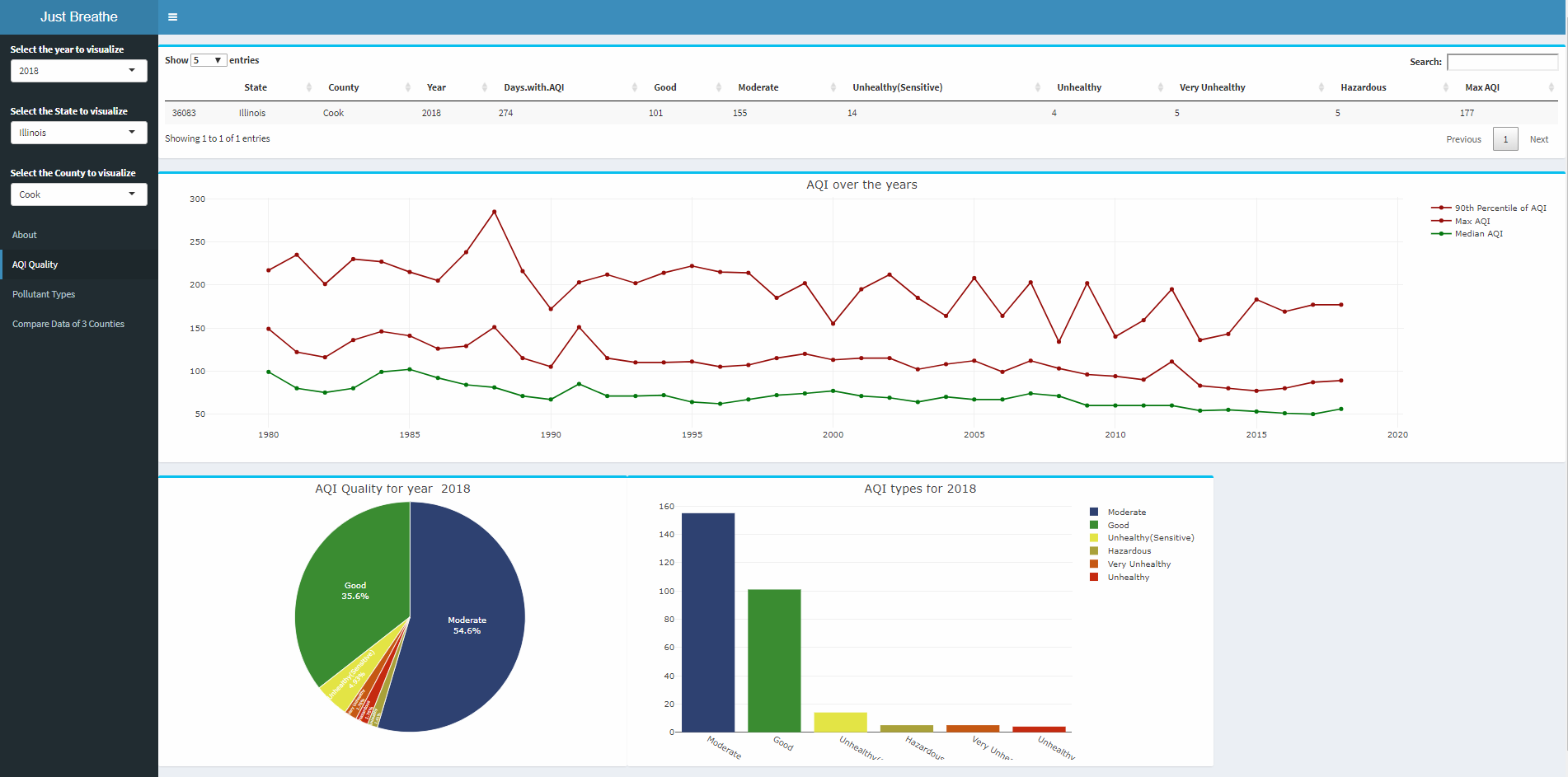Viewport: 1568px width, 777px height.
Task: Click sort arrows on Year column
Action: click(x=485, y=87)
